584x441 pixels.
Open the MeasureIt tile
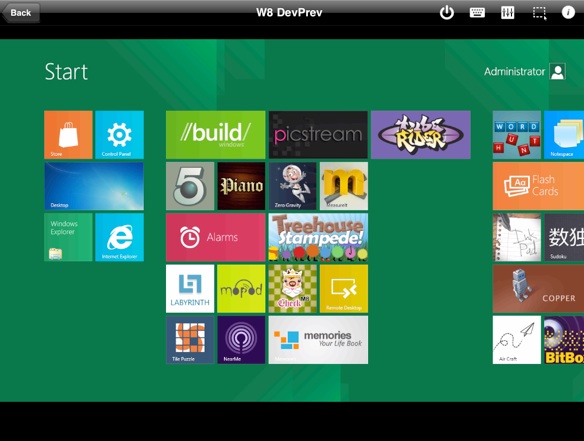344,186
